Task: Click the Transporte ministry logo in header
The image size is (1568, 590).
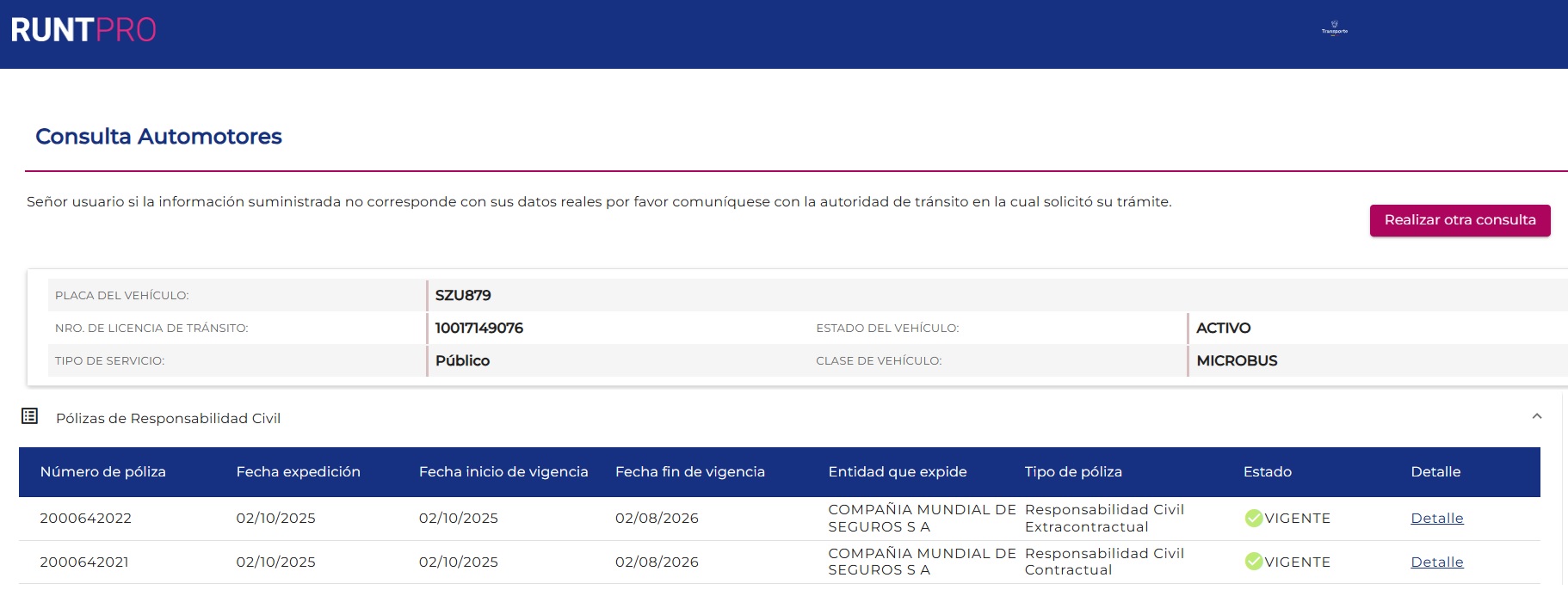Action: 1334,28
